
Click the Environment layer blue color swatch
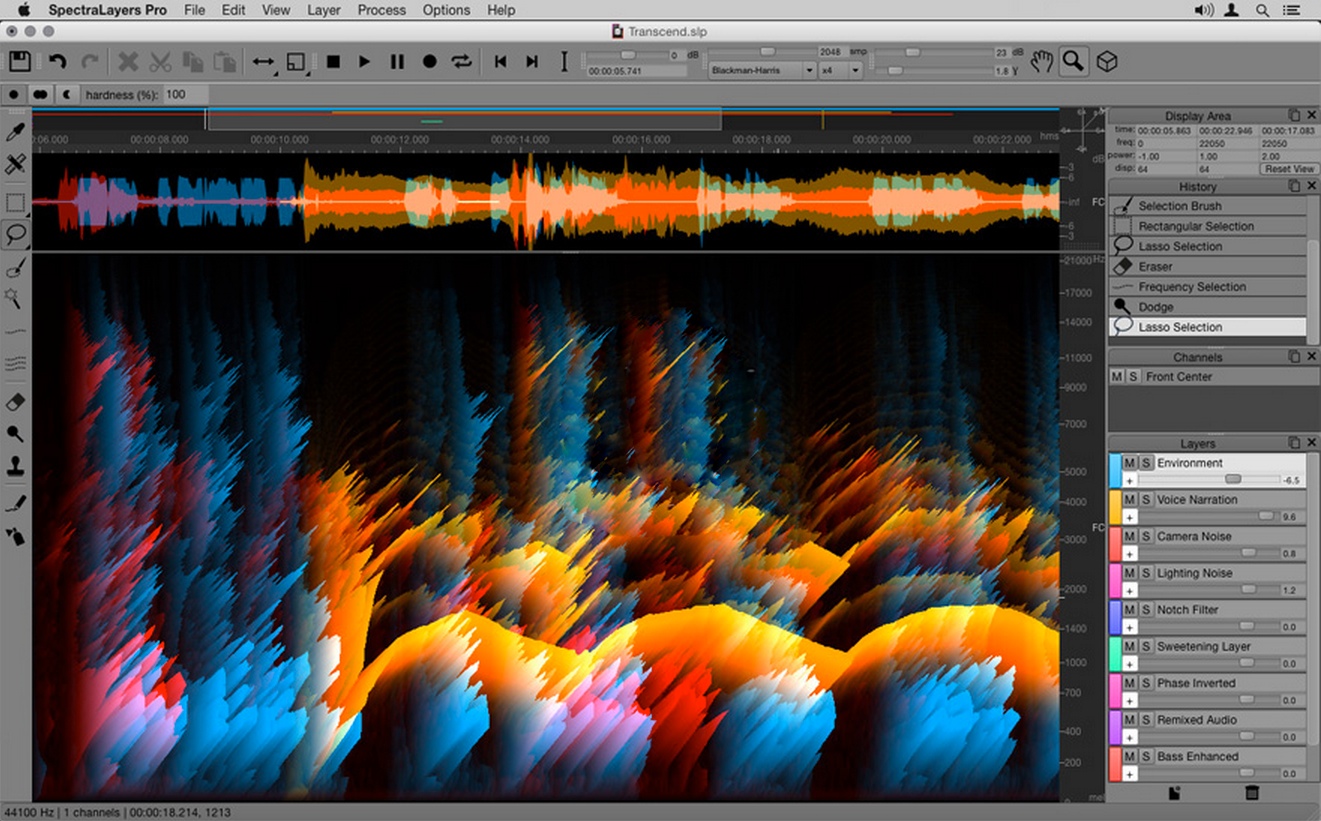point(1115,472)
